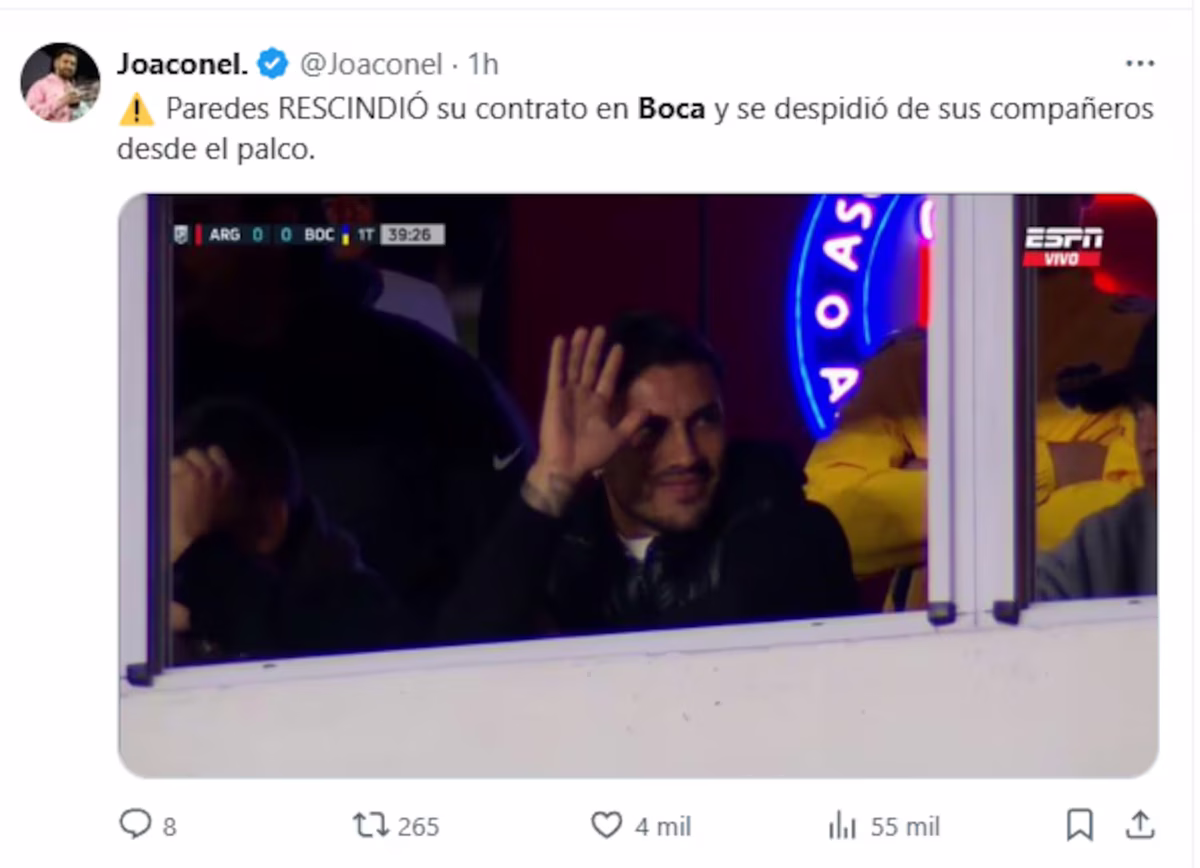Open view analytics bar chart icon
Screen dimensions: 1200x868
coord(842,826)
